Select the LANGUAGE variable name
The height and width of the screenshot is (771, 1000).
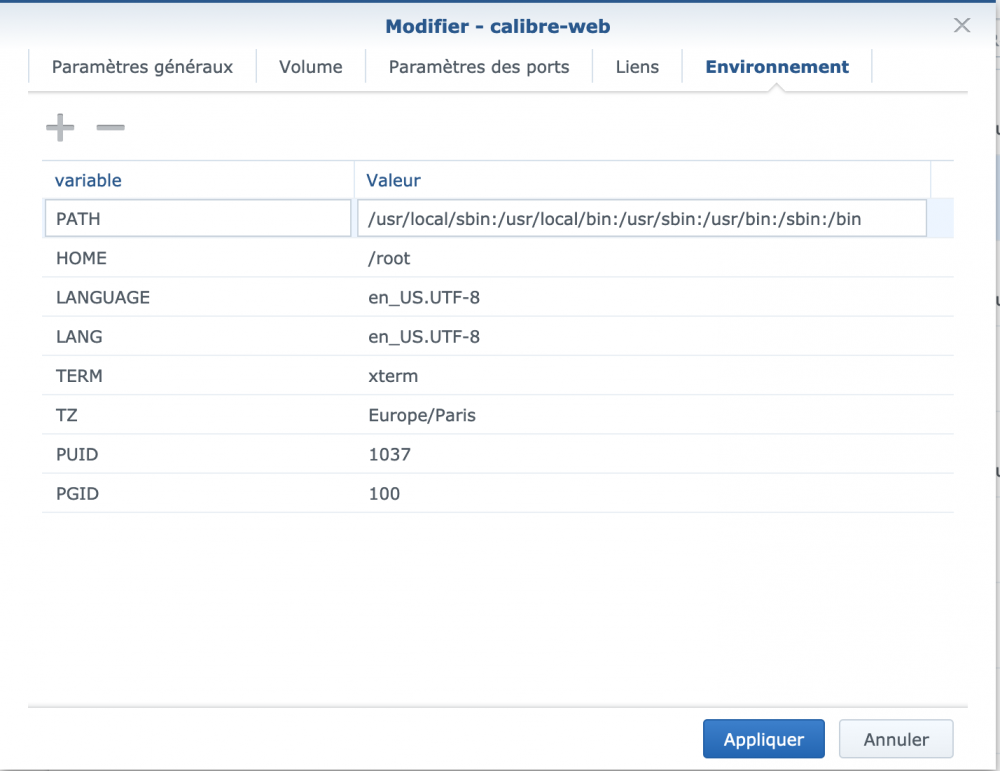(103, 298)
